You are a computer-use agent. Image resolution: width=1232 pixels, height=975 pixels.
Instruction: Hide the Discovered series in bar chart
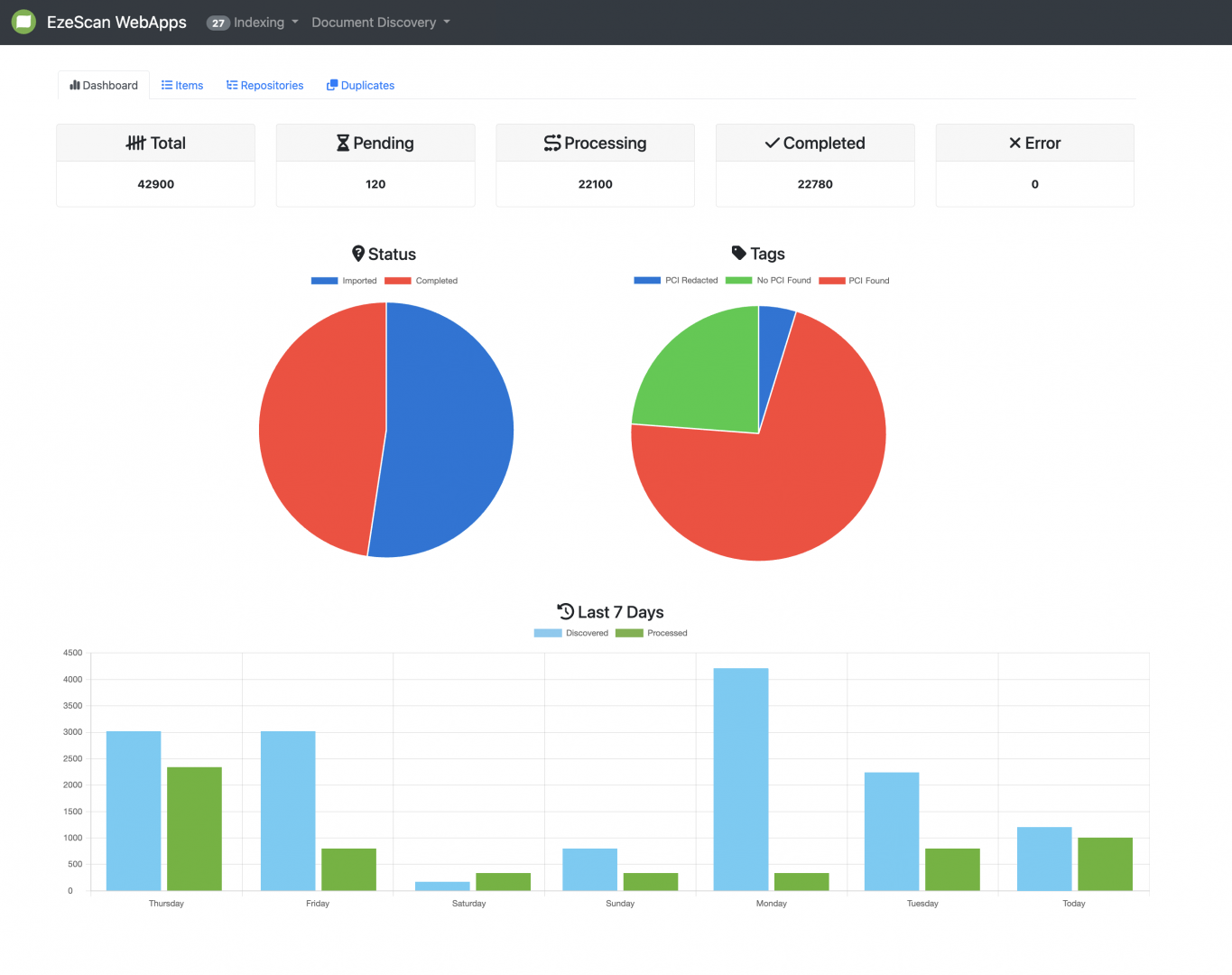coord(570,633)
